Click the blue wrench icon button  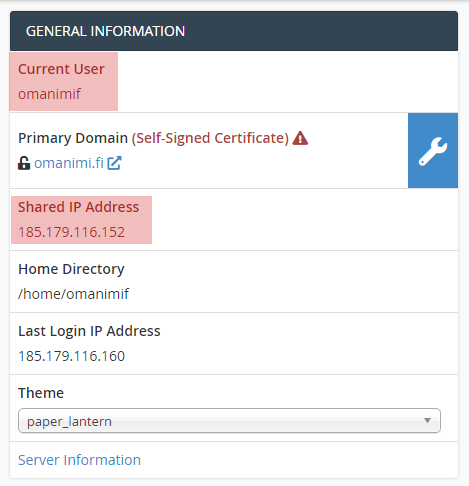[433, 150]
